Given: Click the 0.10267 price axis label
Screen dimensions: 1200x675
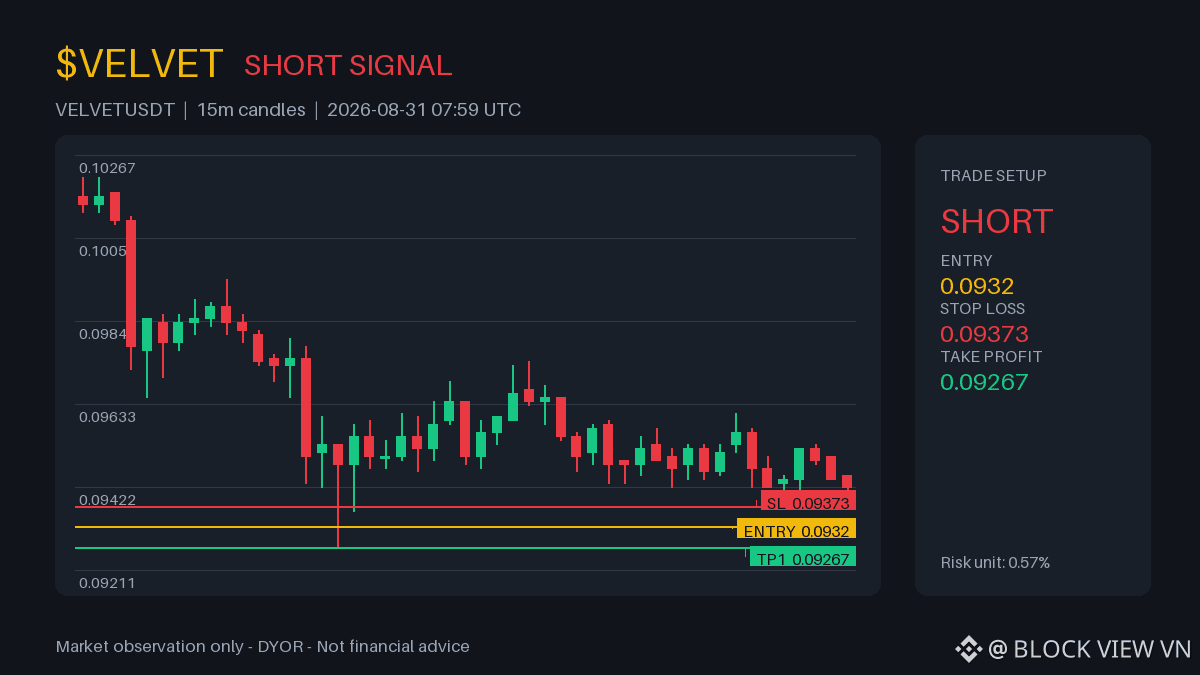Looking at the screenshot, I should (107, 168).
